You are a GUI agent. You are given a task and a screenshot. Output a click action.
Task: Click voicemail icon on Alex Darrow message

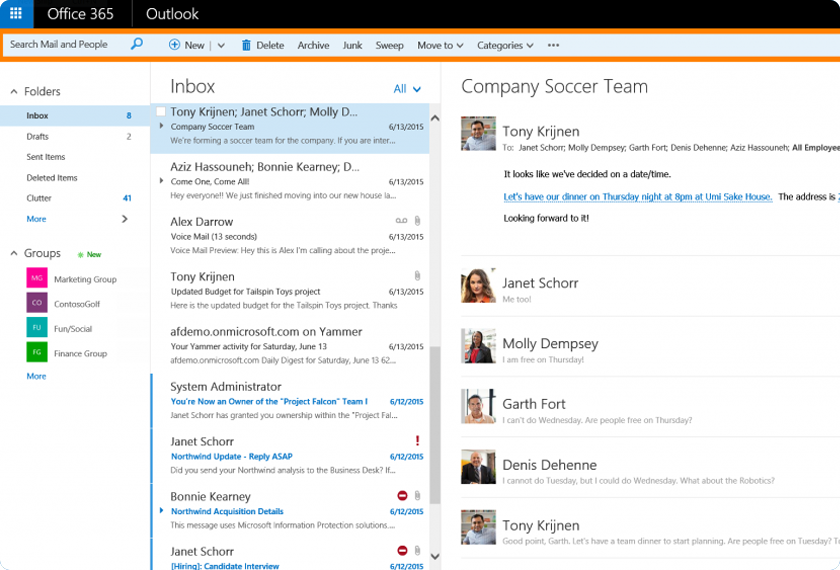(401, 221)
